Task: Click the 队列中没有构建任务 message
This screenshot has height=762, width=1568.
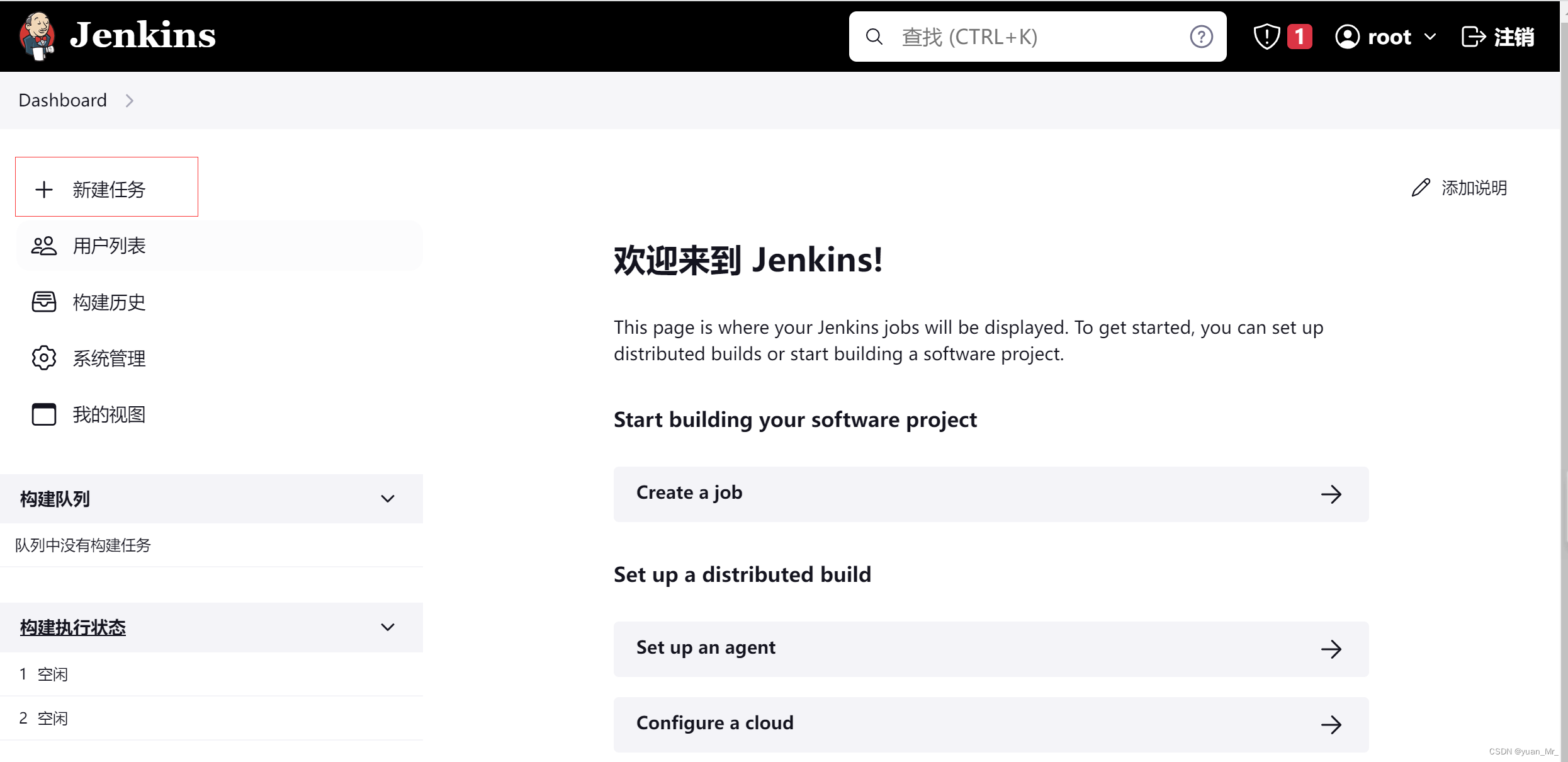Action: coord(83,545)
